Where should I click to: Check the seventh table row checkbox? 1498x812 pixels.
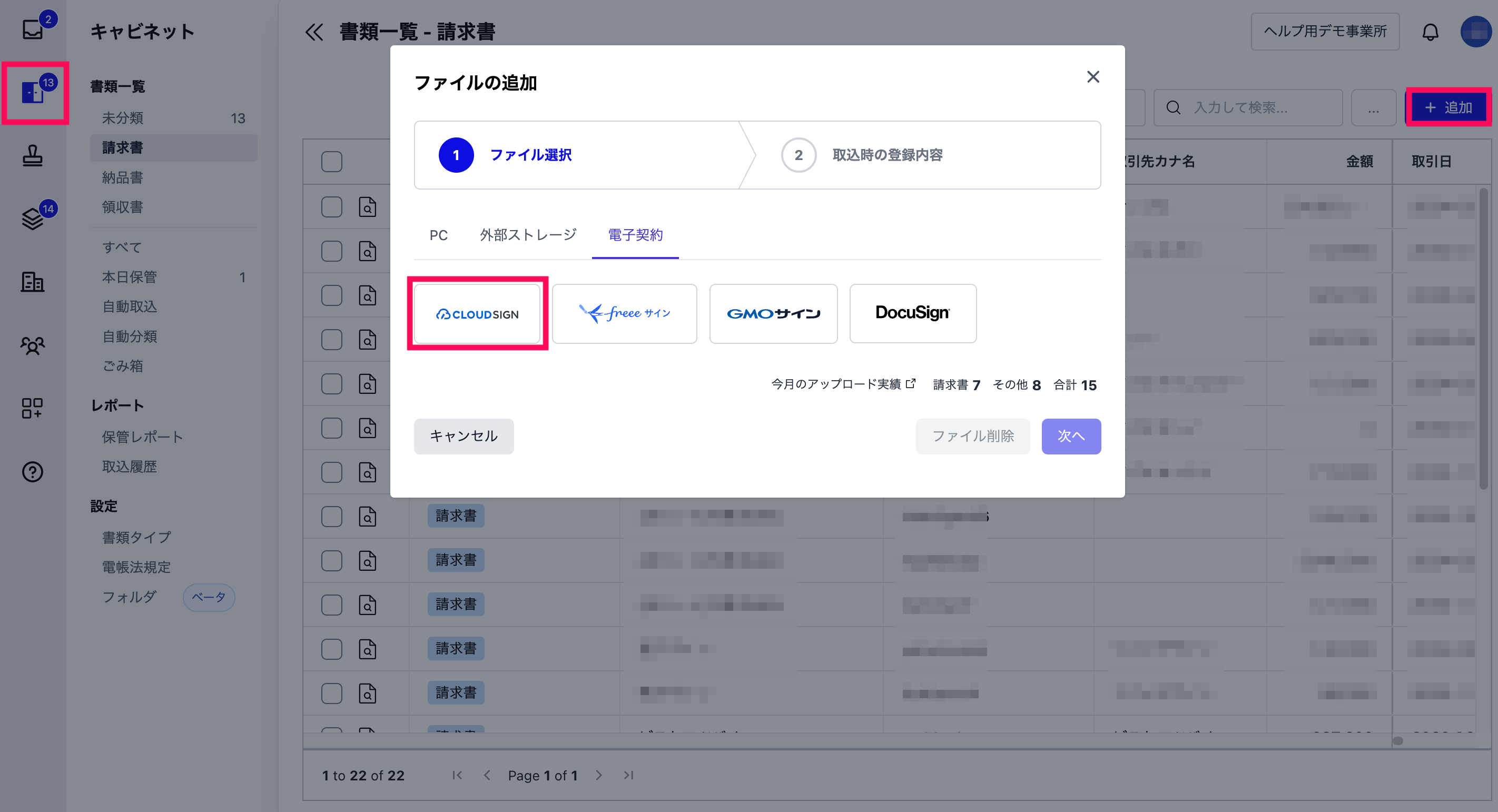[331, 472]
